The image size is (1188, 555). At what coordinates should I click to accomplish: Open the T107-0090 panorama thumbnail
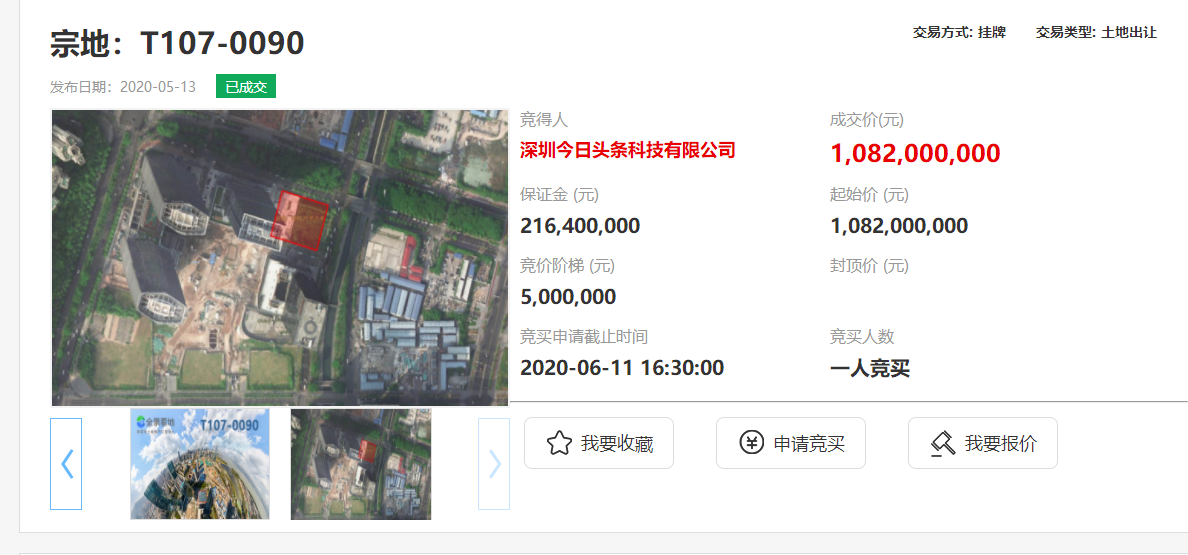(x=200, y=464)
